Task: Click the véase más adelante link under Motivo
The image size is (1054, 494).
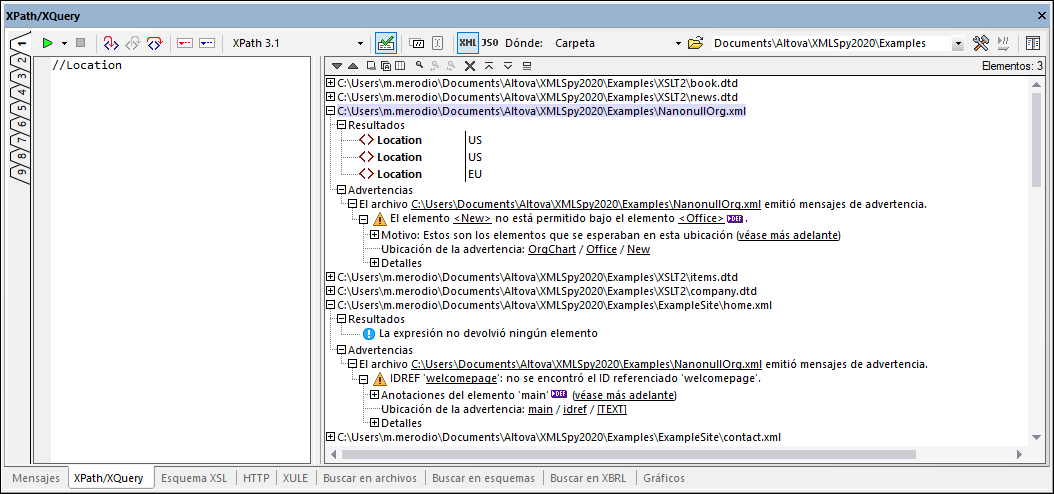Action: pos(788,235)
